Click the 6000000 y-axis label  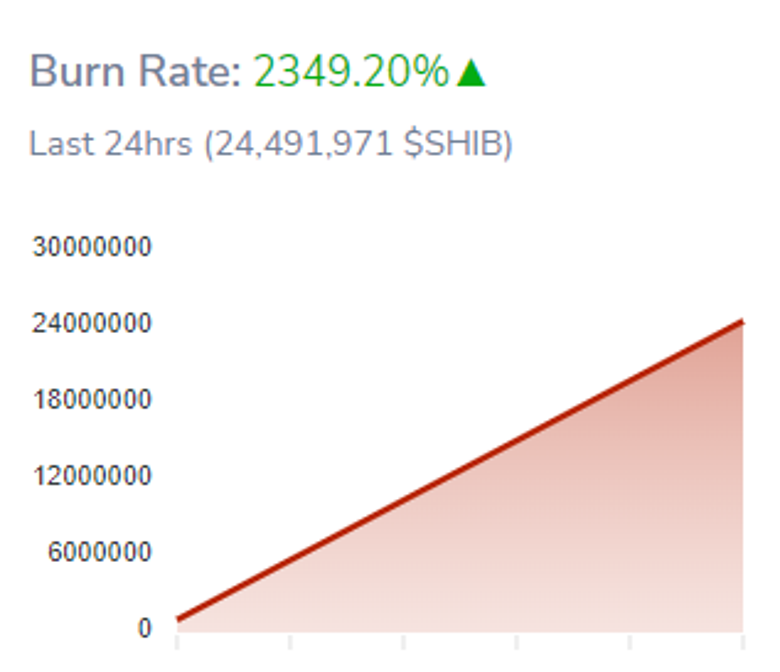99,552
